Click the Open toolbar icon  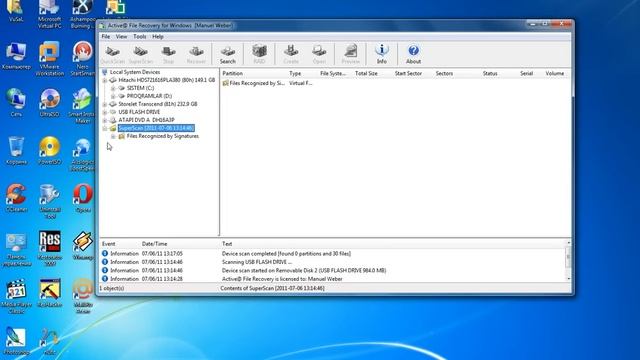coord(319,54)
